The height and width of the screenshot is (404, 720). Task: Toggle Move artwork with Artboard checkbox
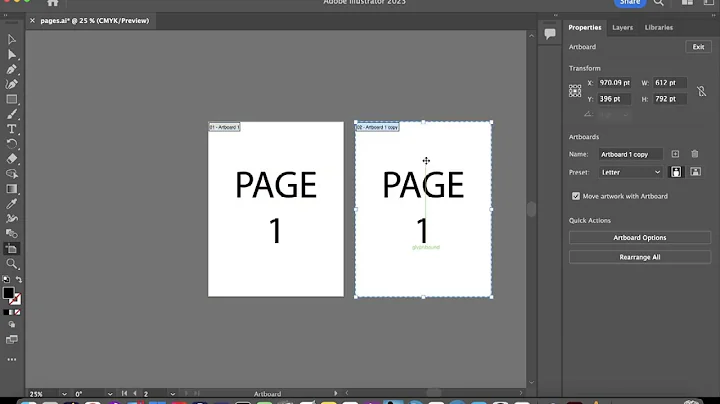point(576,196)
